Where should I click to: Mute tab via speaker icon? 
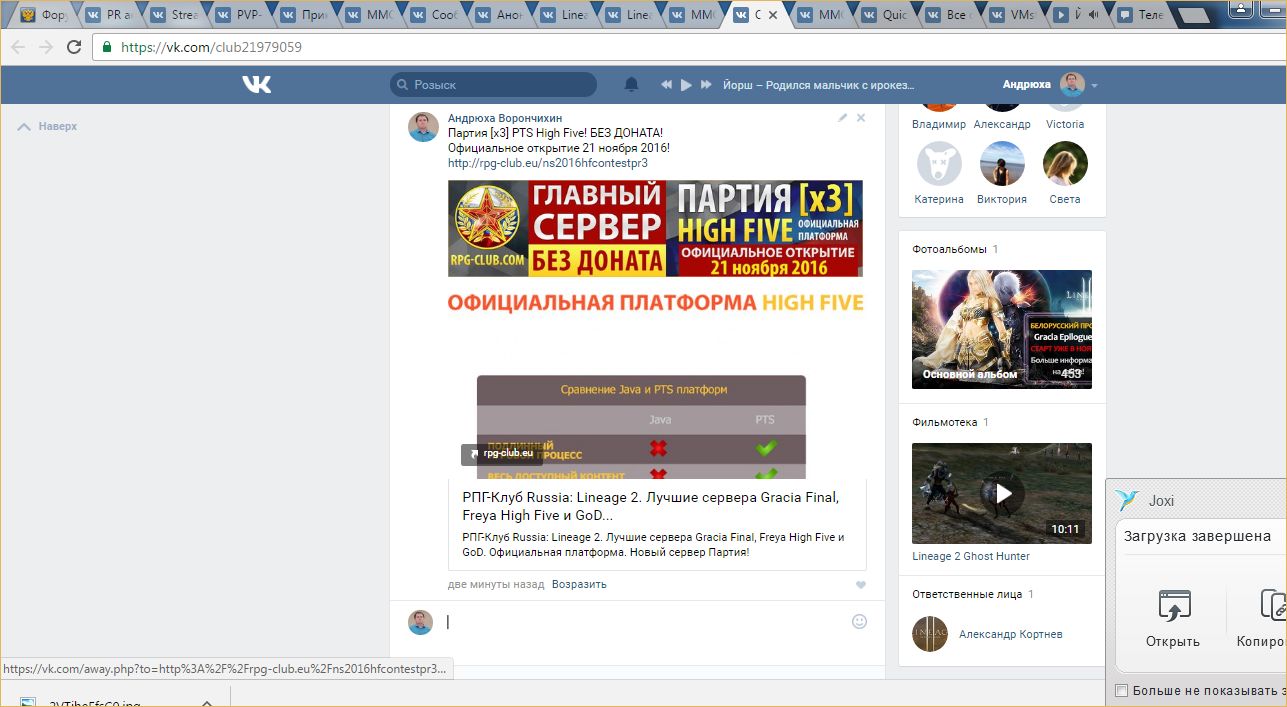coord(1093,15)
